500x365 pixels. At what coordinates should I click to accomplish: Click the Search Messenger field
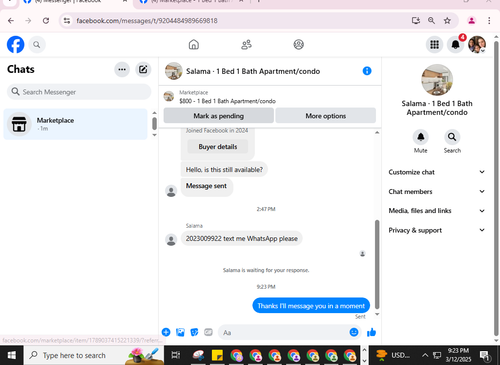[x=79, y=92]
